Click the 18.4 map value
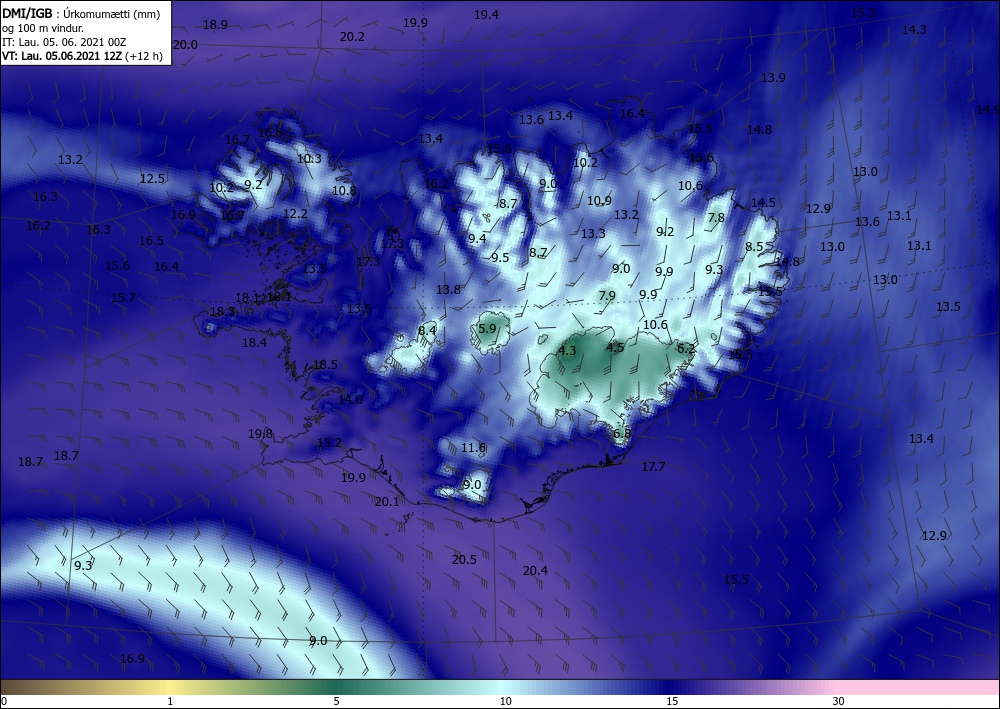The height and width of the screenshot is (709, 1000). 254,342
